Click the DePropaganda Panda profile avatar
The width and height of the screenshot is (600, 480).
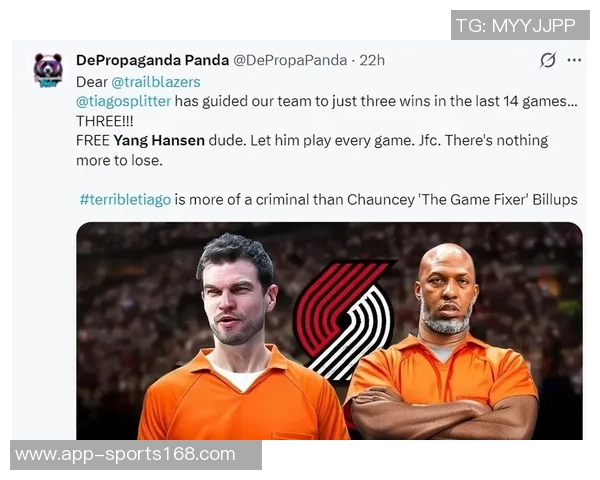click(x=48, y=70)
